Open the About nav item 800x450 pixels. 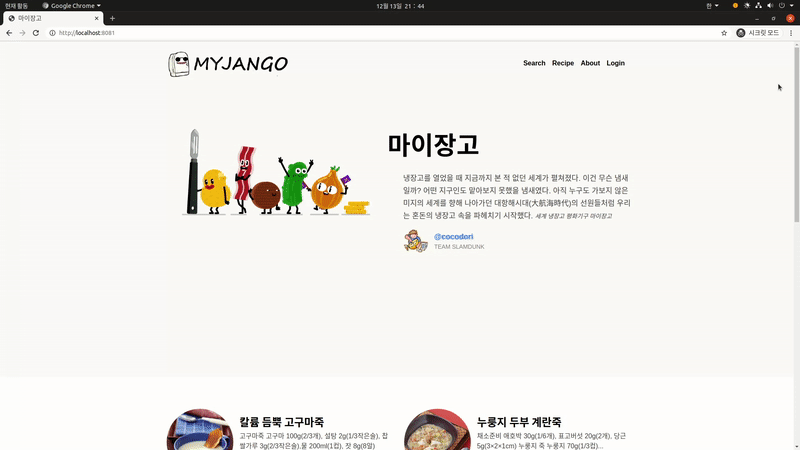(x=590, y=63)
